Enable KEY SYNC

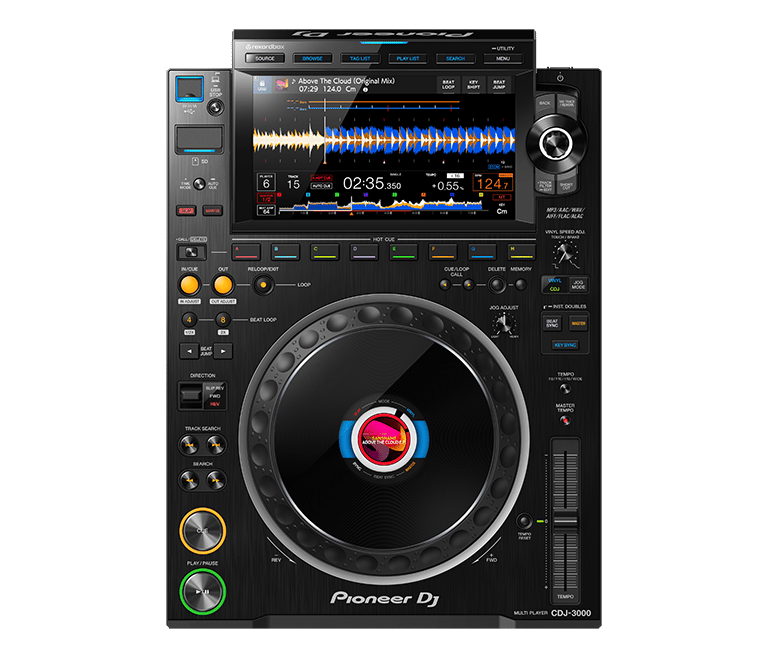565,345
